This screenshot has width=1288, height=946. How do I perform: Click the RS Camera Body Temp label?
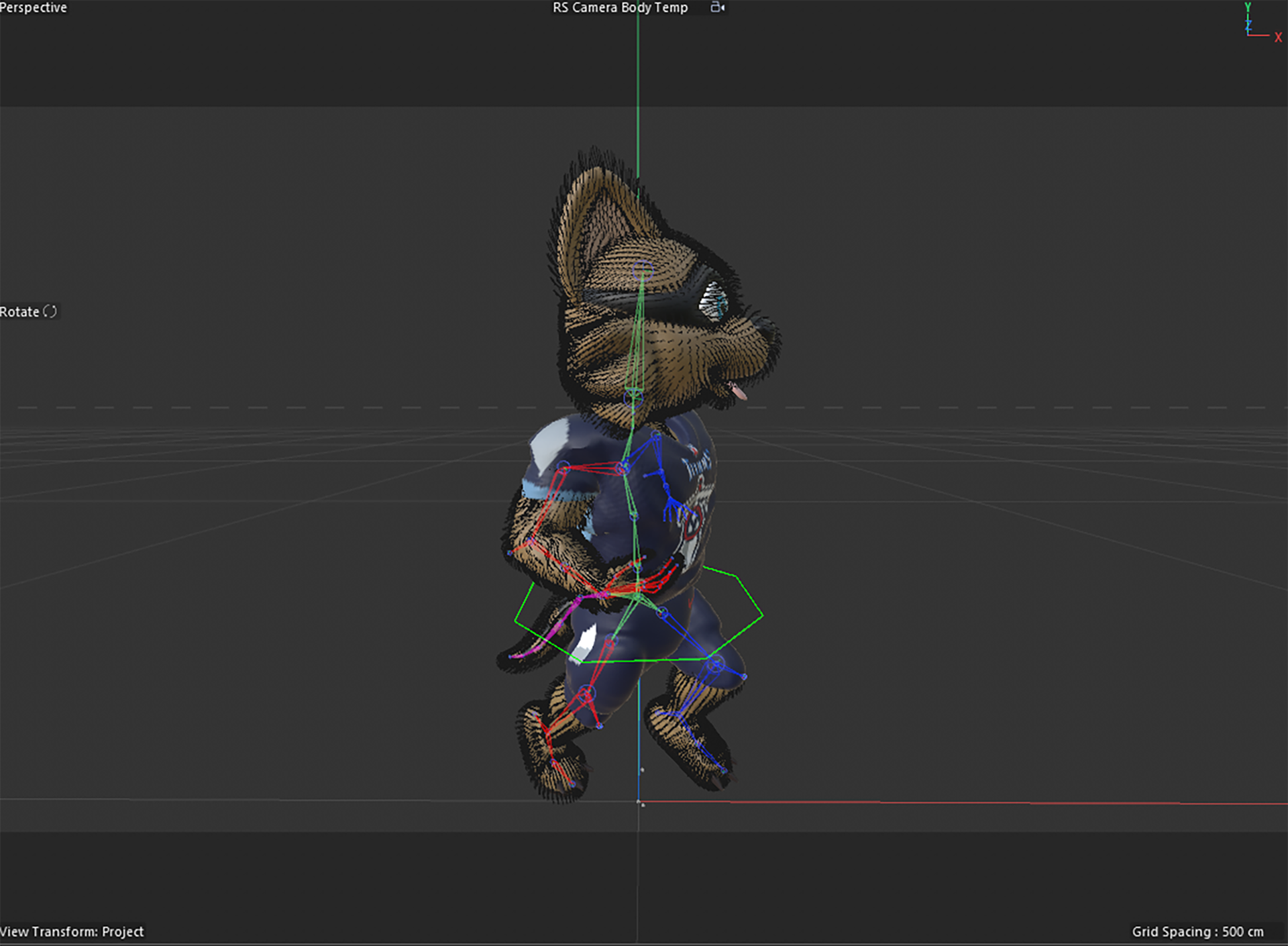(620, 7)
